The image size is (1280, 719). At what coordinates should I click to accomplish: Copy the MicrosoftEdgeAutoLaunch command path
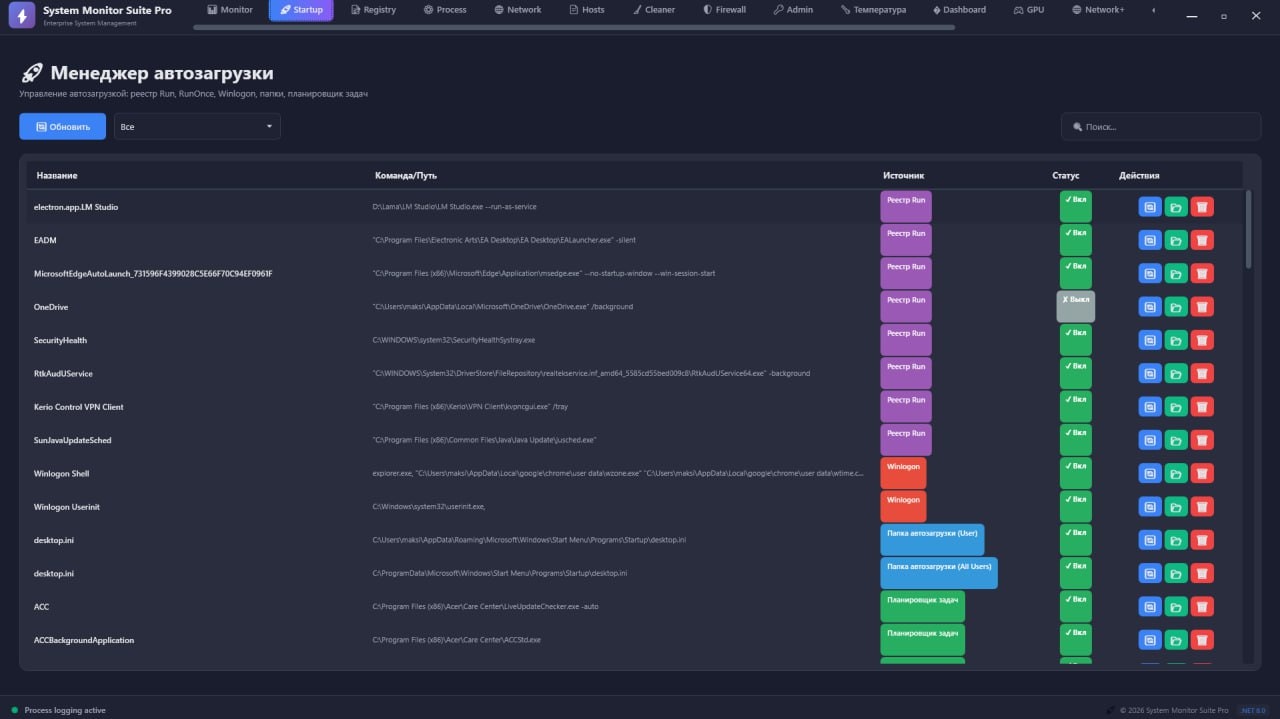coord(1150,272)
